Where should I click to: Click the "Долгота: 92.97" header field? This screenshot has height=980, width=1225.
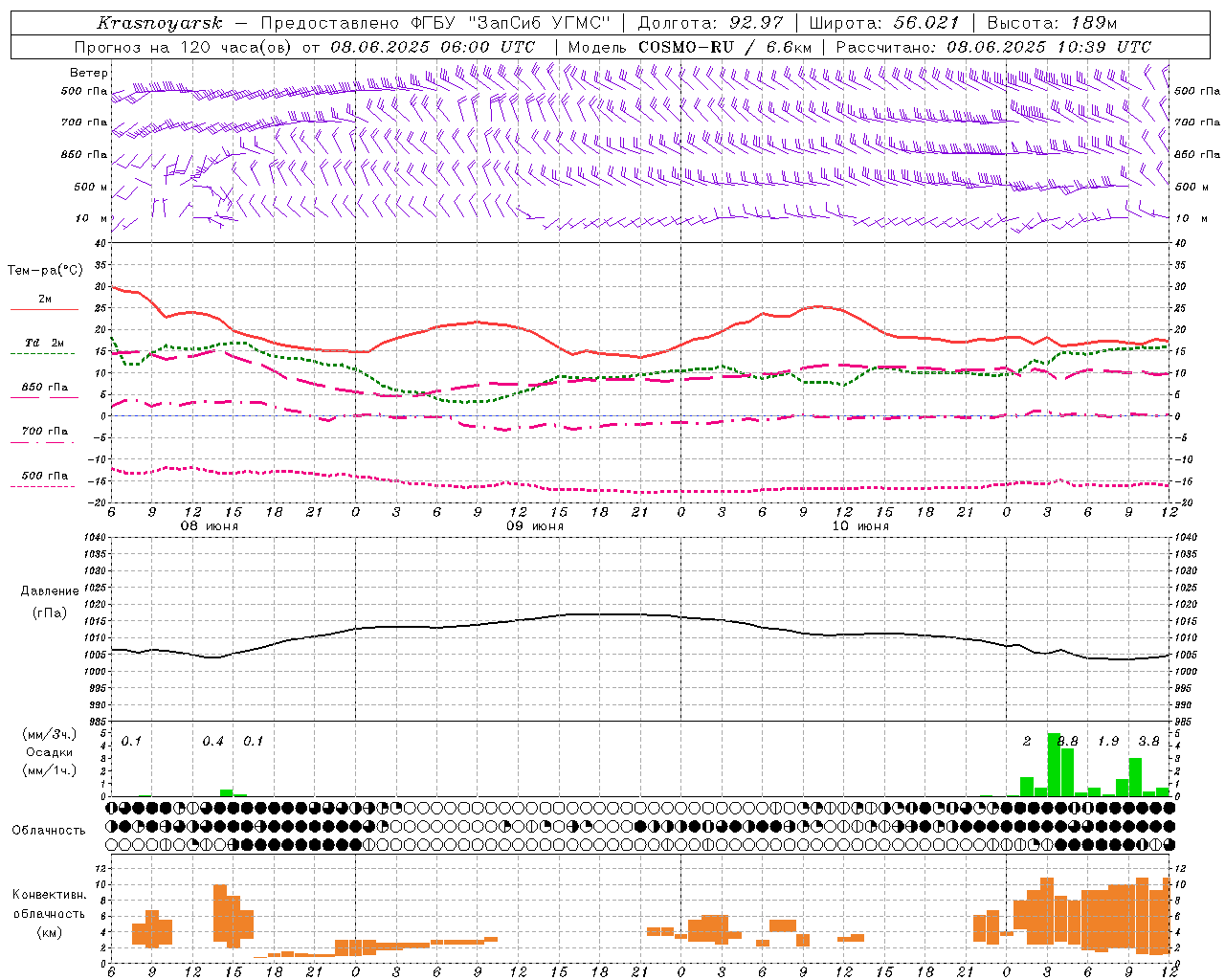[710, 23]
